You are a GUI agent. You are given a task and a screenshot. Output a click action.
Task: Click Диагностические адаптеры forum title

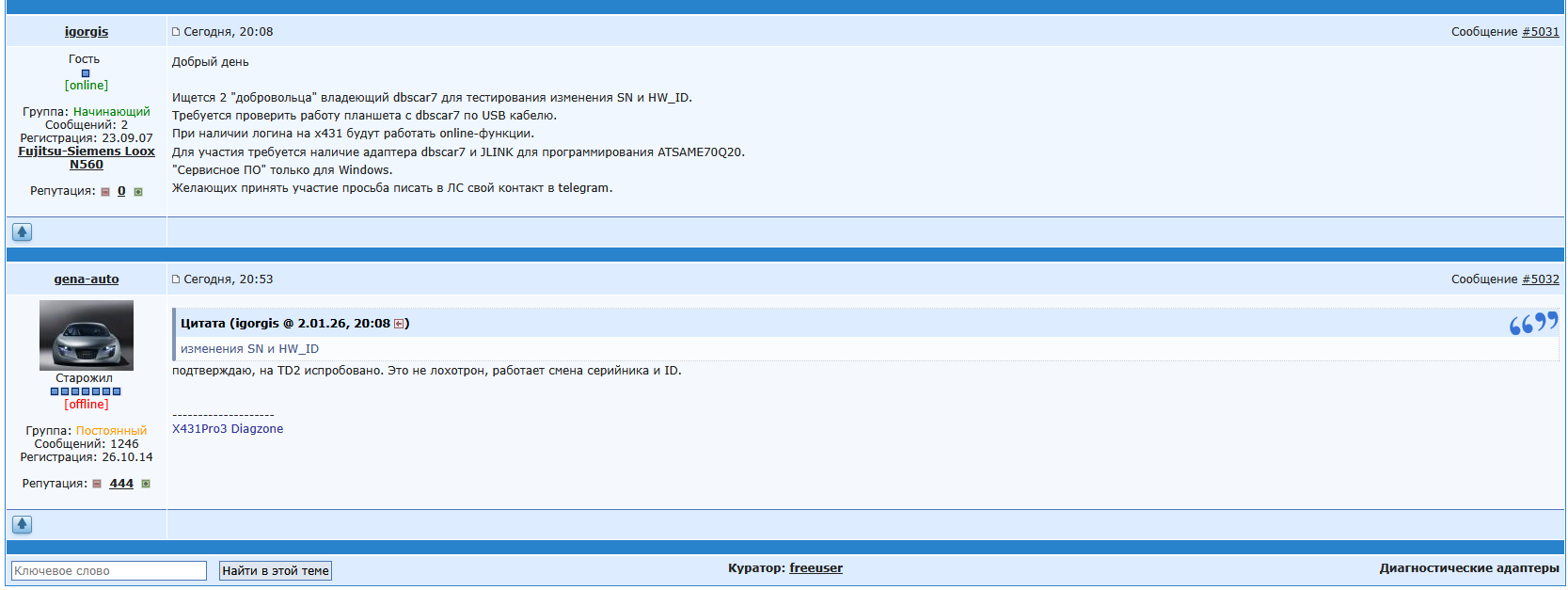tap(1469, 568)
